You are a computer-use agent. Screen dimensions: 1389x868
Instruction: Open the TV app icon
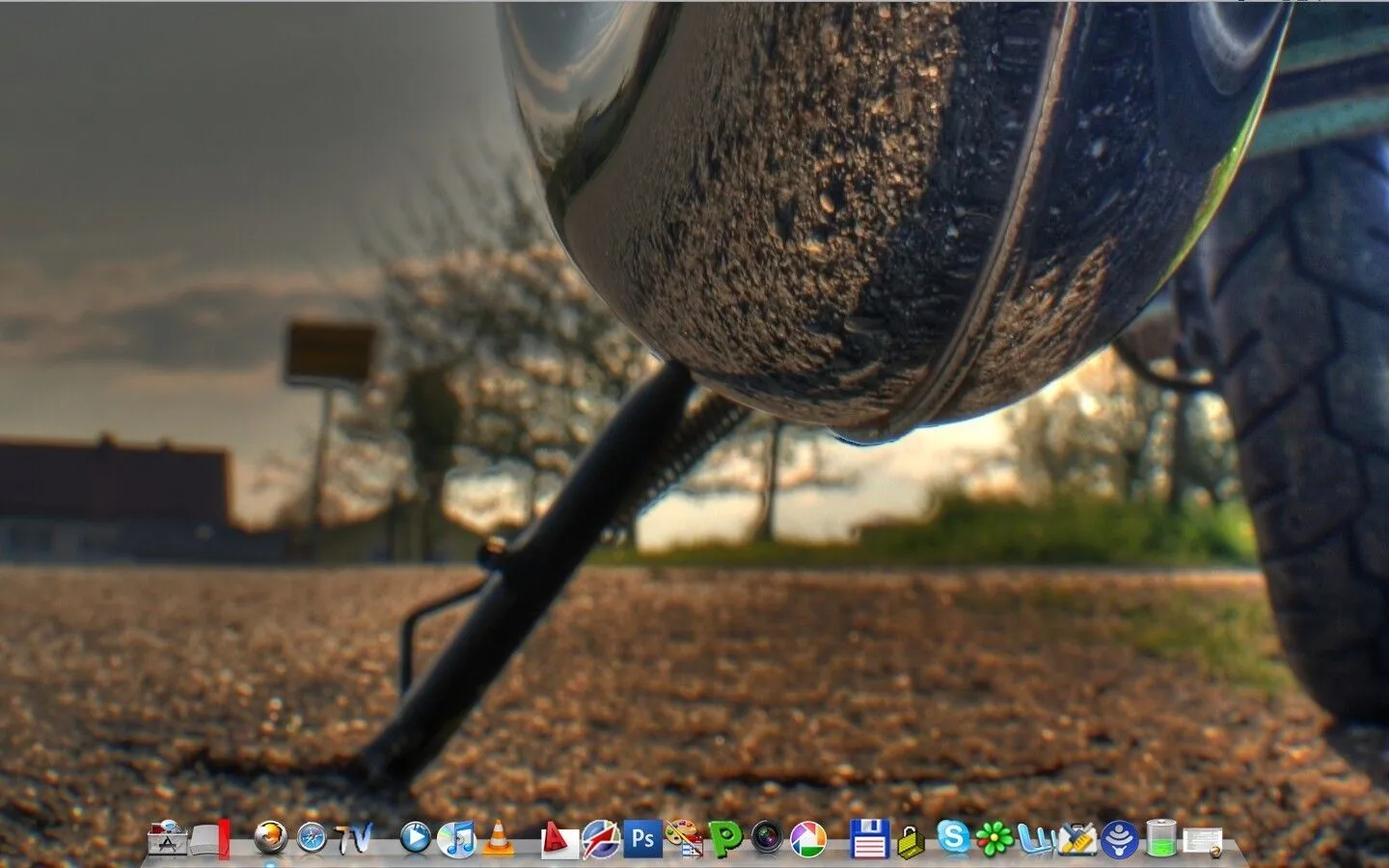coord(354,839)
